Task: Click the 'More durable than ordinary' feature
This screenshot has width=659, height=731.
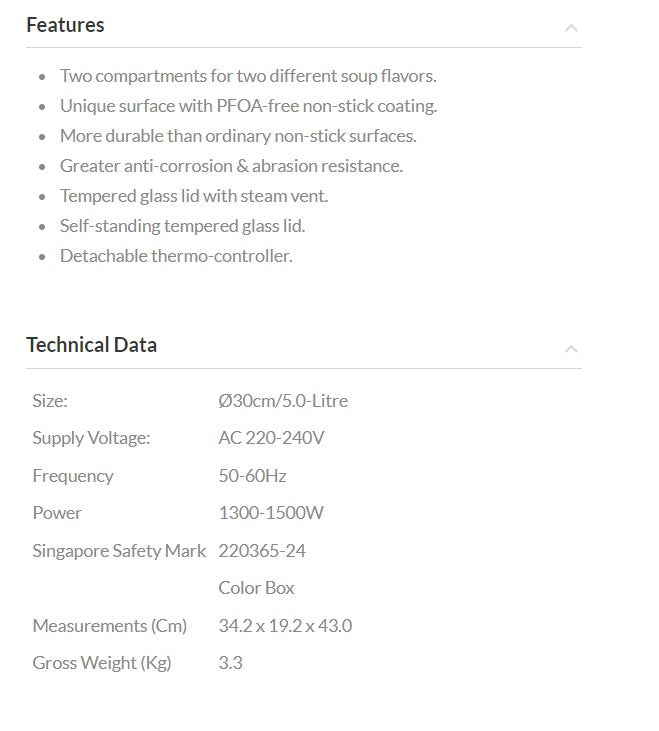Action: click(x=238, y=136)
